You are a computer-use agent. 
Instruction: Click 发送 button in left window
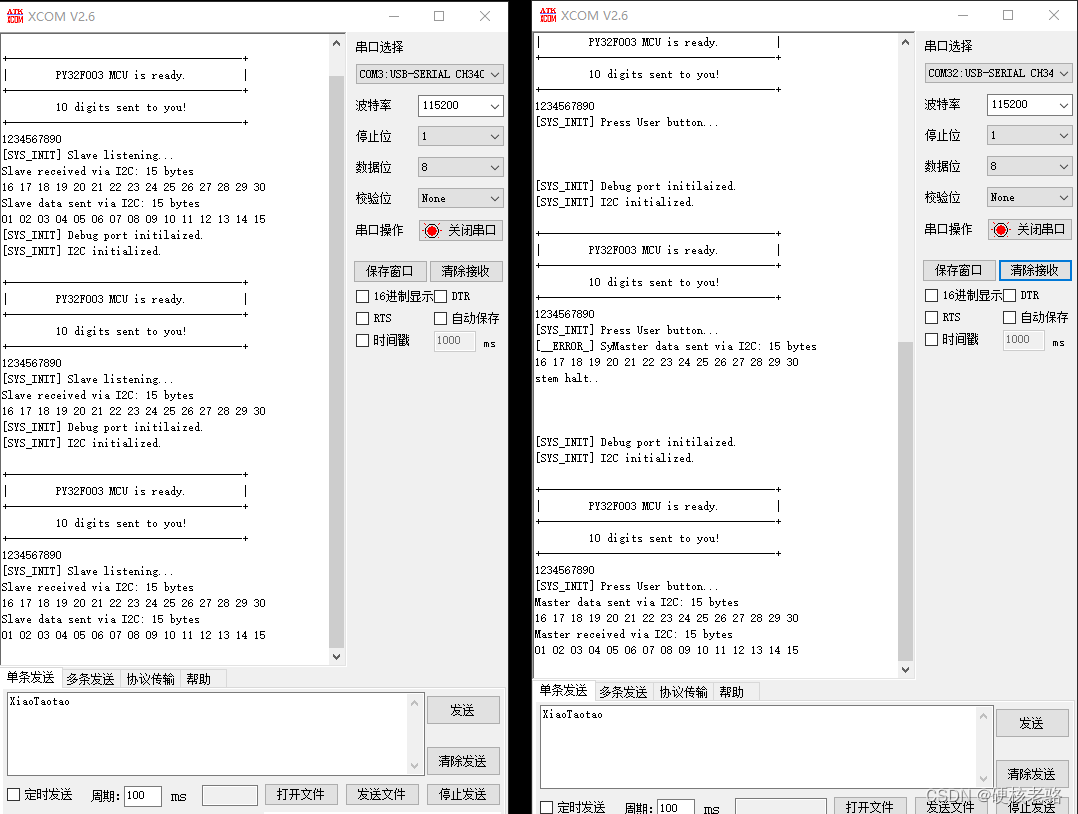click(x=463, y=710)
